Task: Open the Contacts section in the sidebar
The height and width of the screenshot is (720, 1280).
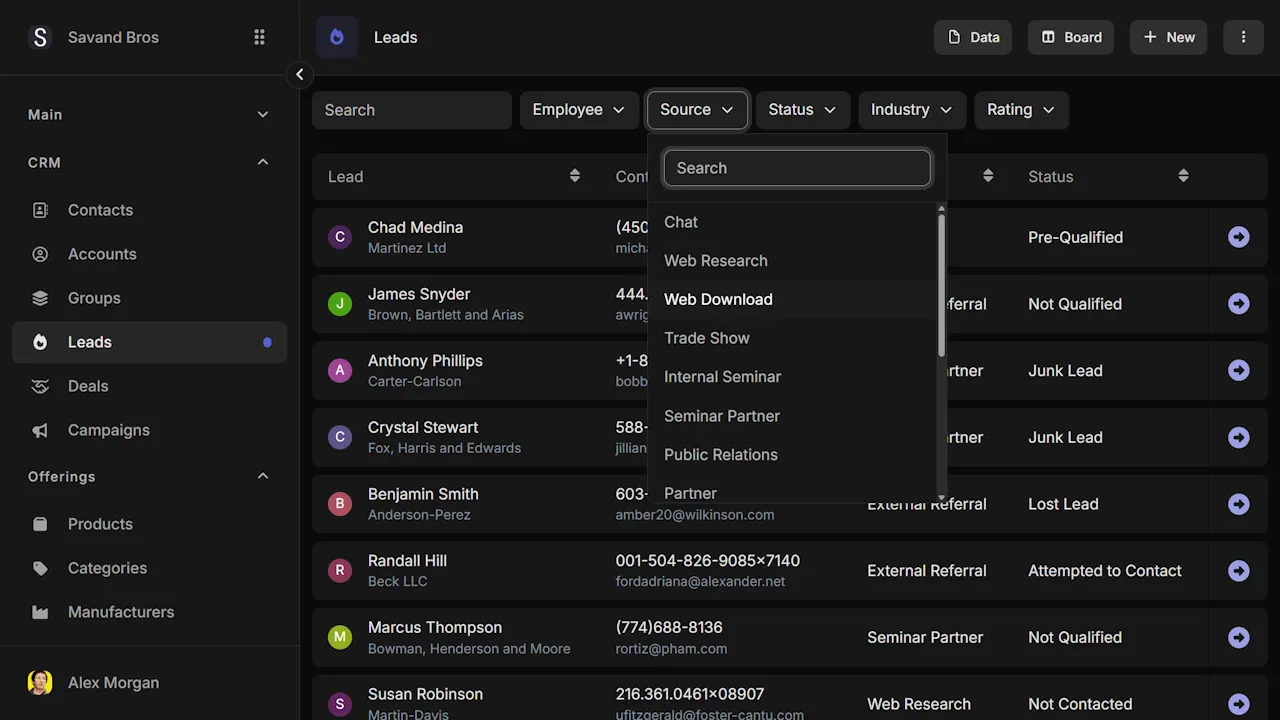Action: 100,210
